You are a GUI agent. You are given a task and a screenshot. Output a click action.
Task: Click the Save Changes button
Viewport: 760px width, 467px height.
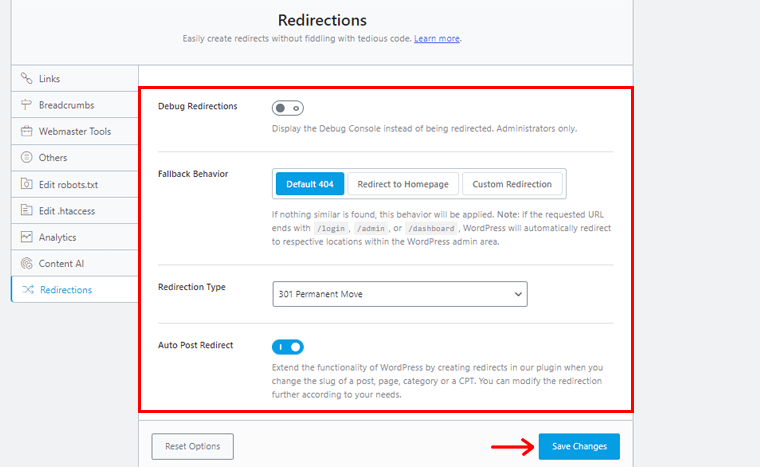(x=579, y=446)
